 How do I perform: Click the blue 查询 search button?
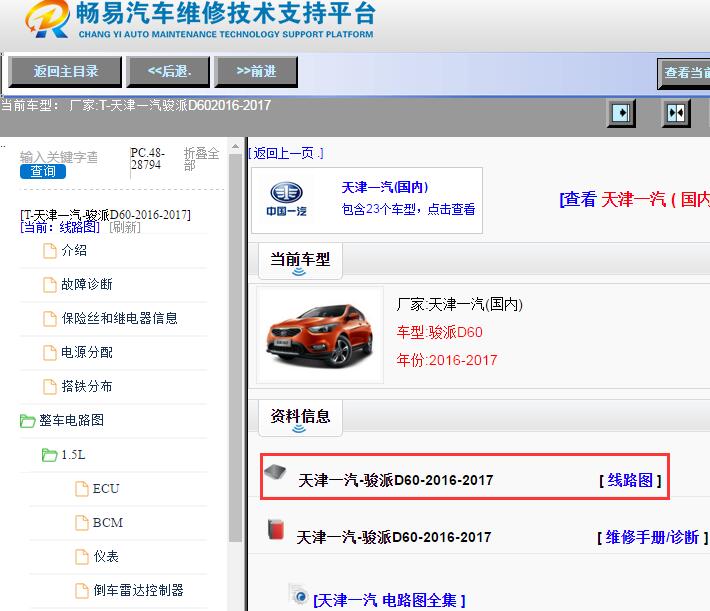tap(43, 172)
